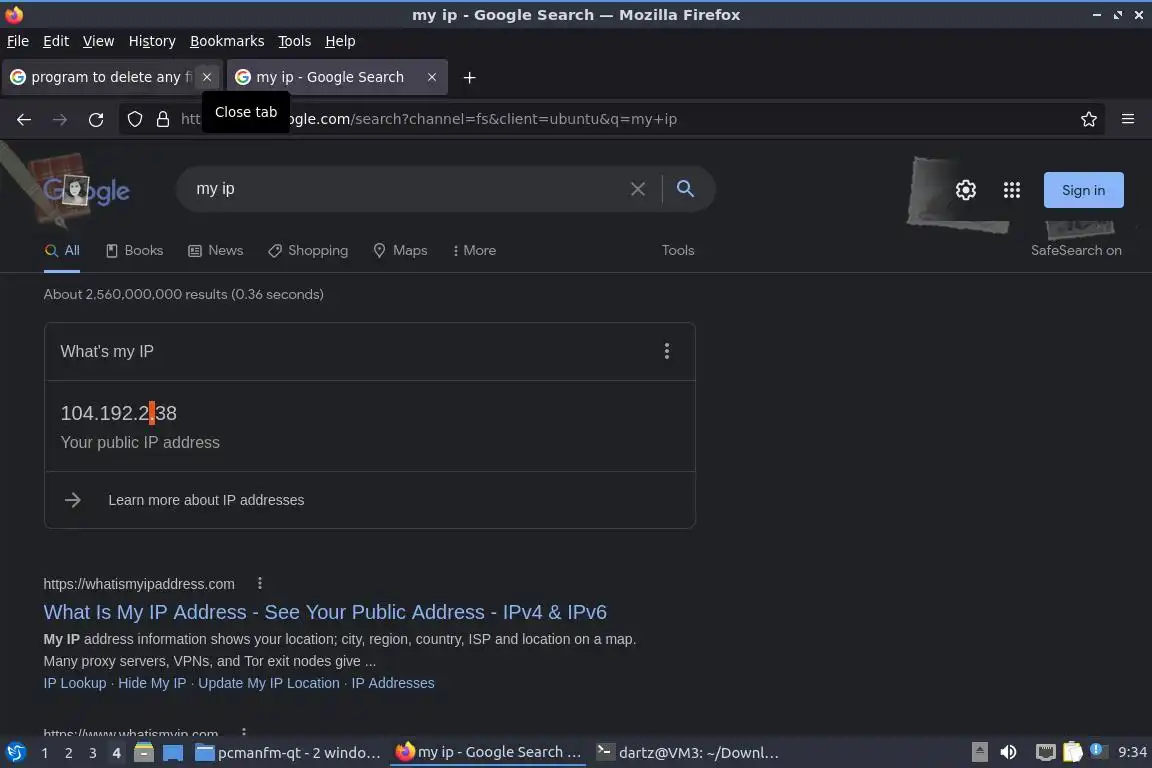Switch to virtual desktop 3
This screenshot has height=768, width=1152.
click(x=93, y=753)
